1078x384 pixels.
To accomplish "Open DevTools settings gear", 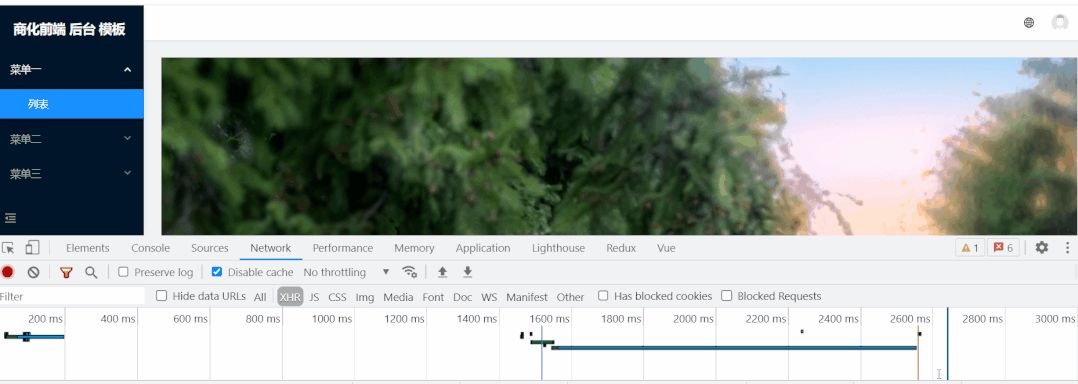I will coord(1042,247).
